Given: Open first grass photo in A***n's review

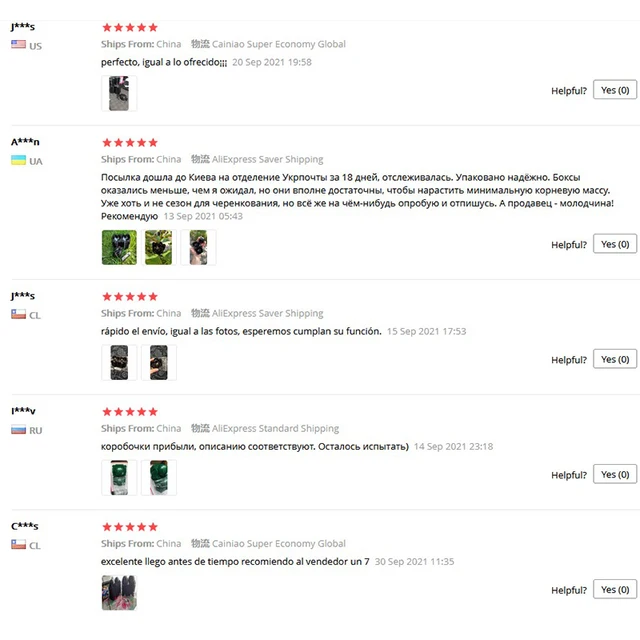Looking at the screenshot, I should coord(119,247).
